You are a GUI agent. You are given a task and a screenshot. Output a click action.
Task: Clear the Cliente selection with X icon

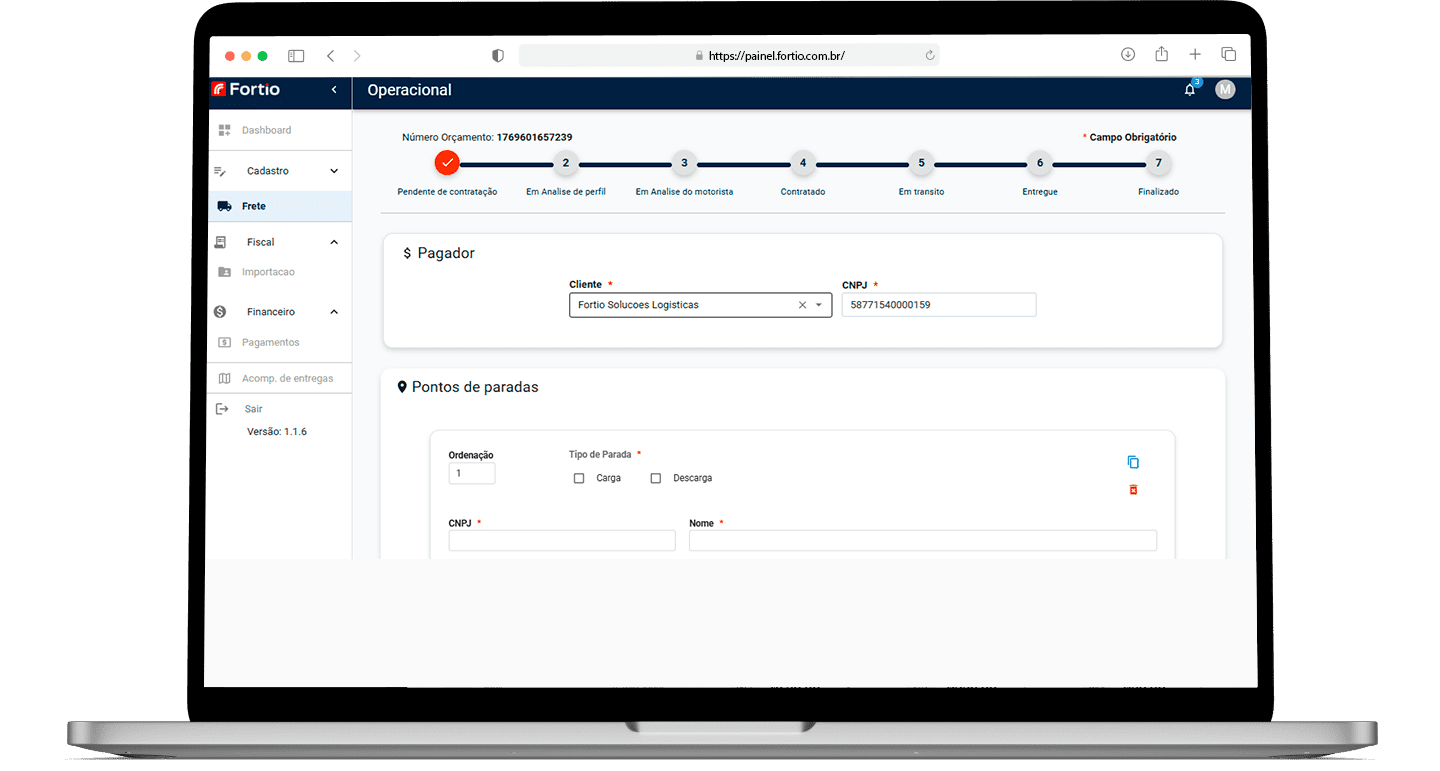802,305
